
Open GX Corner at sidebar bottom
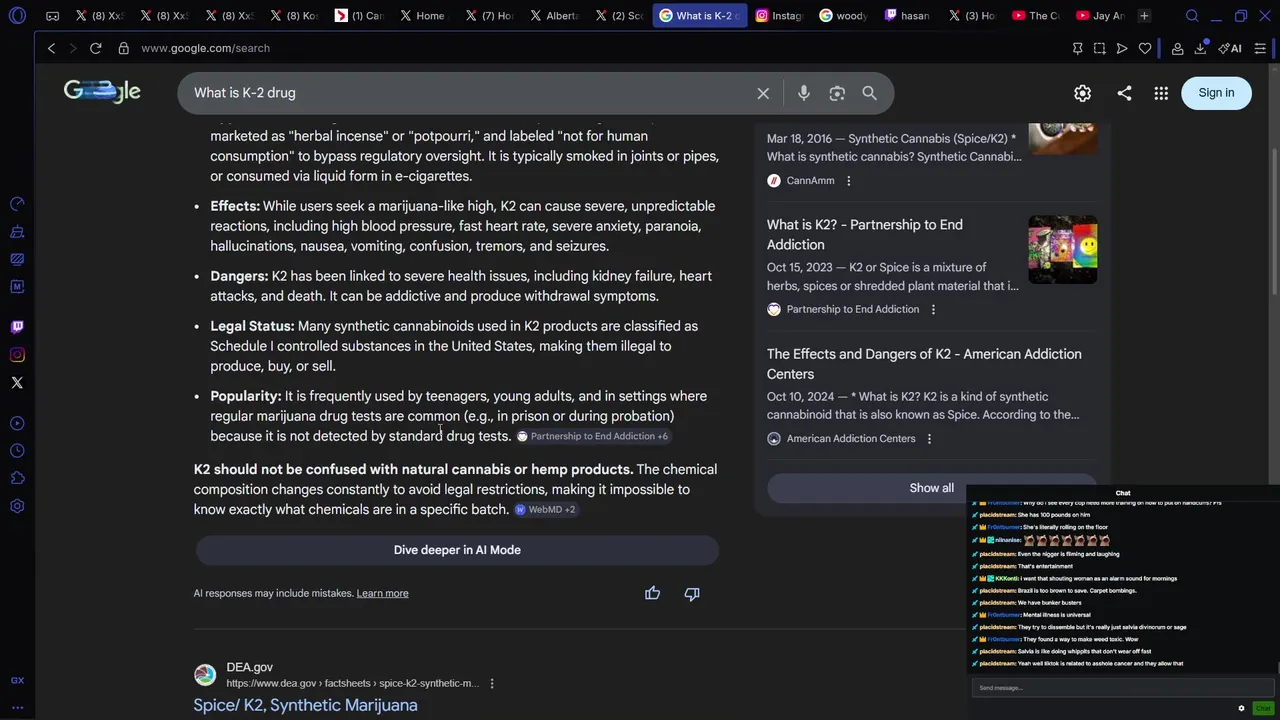tap(17, 681)
